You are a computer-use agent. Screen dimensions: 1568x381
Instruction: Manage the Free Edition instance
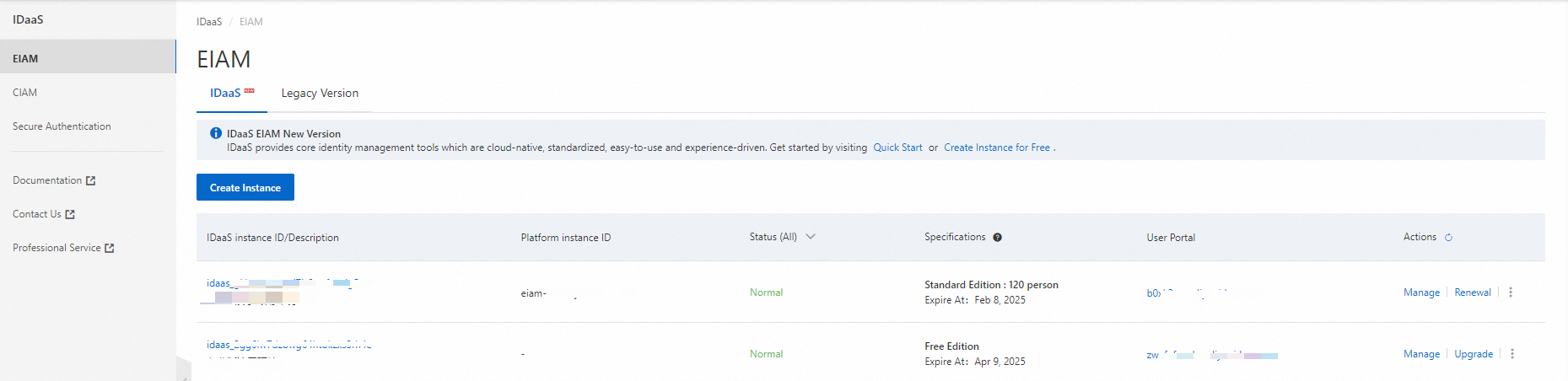click(x=1421, y=354)
